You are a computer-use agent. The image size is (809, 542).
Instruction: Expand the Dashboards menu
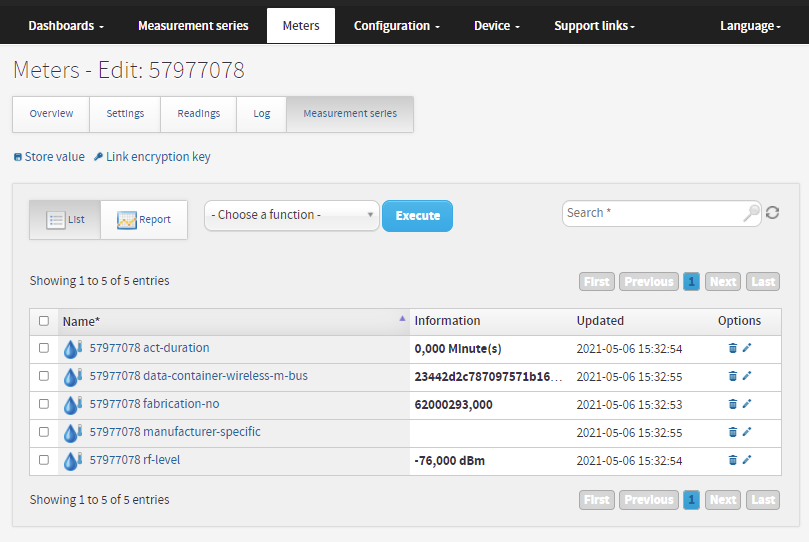(x=66, y=26)
